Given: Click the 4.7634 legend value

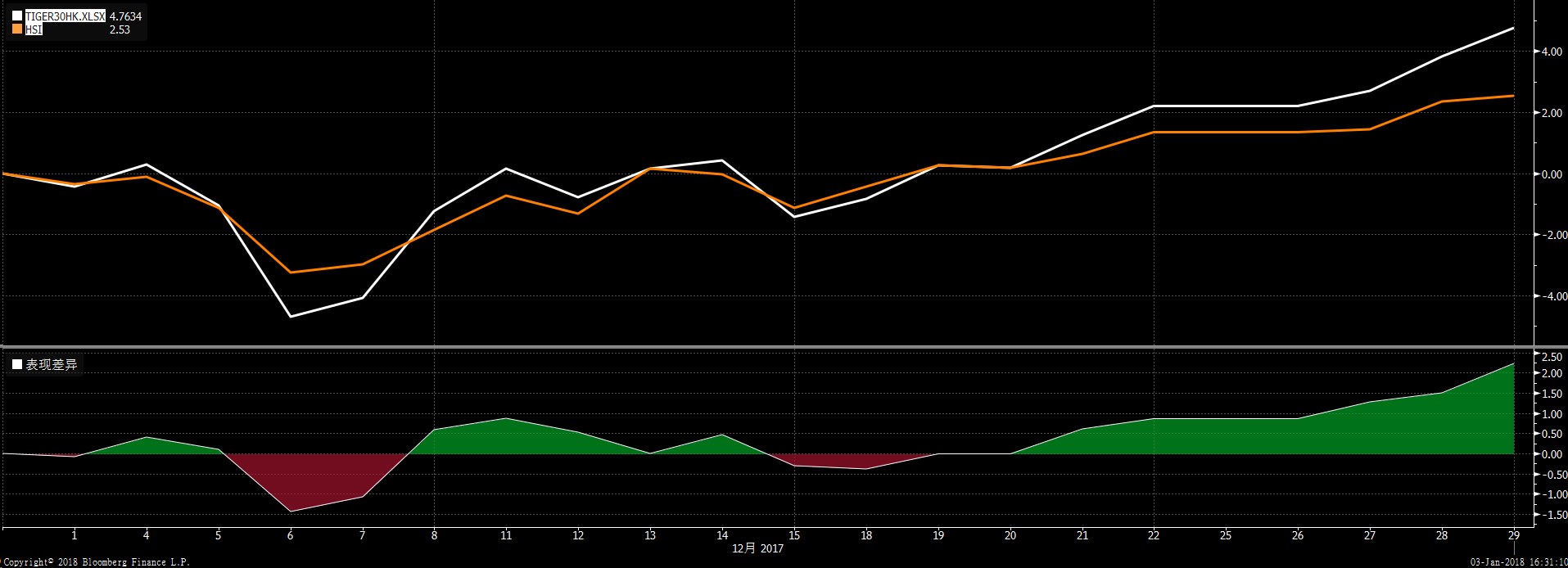Looking at the screenshot, I should (x=125, y=16).
